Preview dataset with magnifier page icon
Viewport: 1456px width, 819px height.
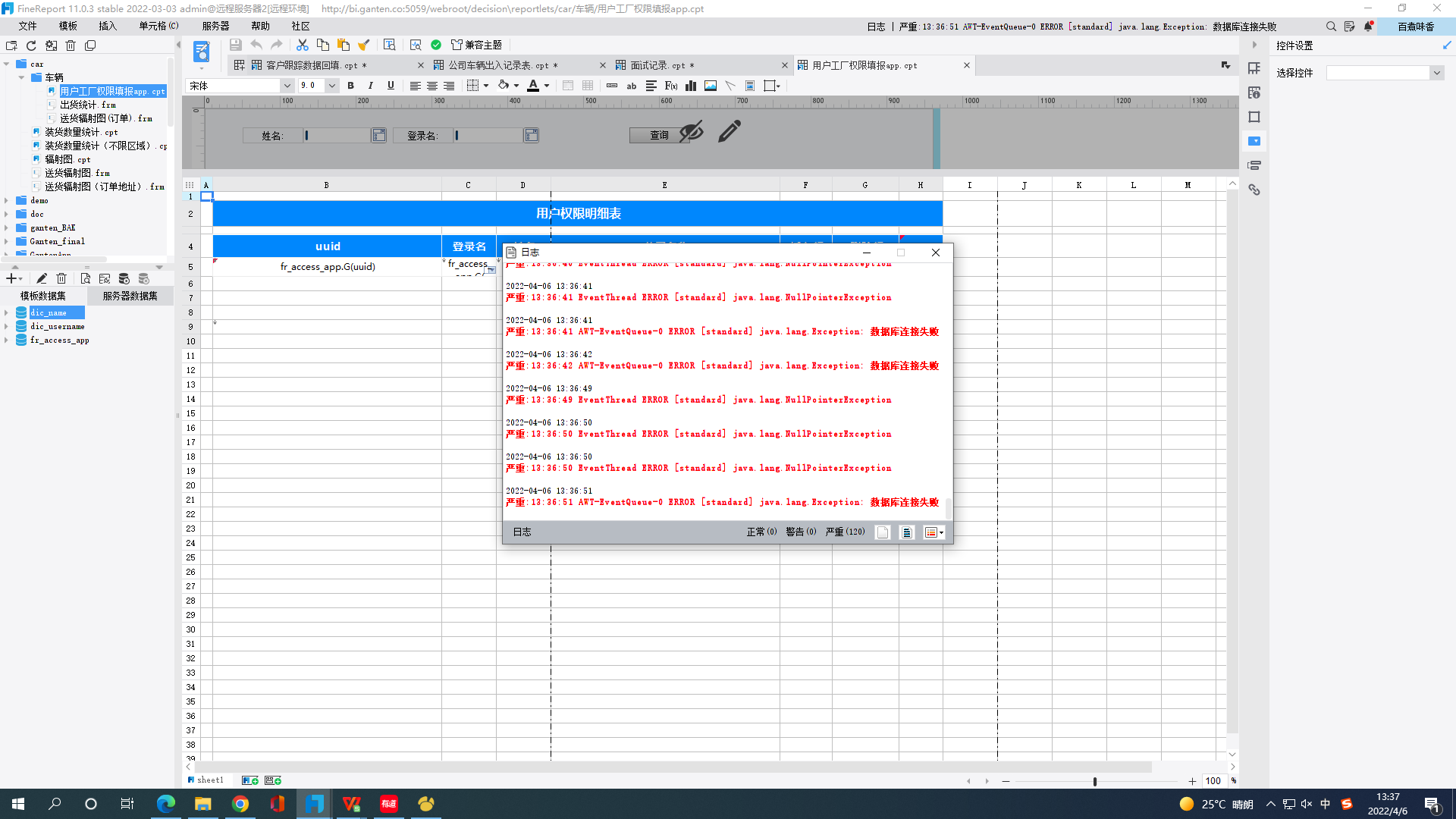85,278
